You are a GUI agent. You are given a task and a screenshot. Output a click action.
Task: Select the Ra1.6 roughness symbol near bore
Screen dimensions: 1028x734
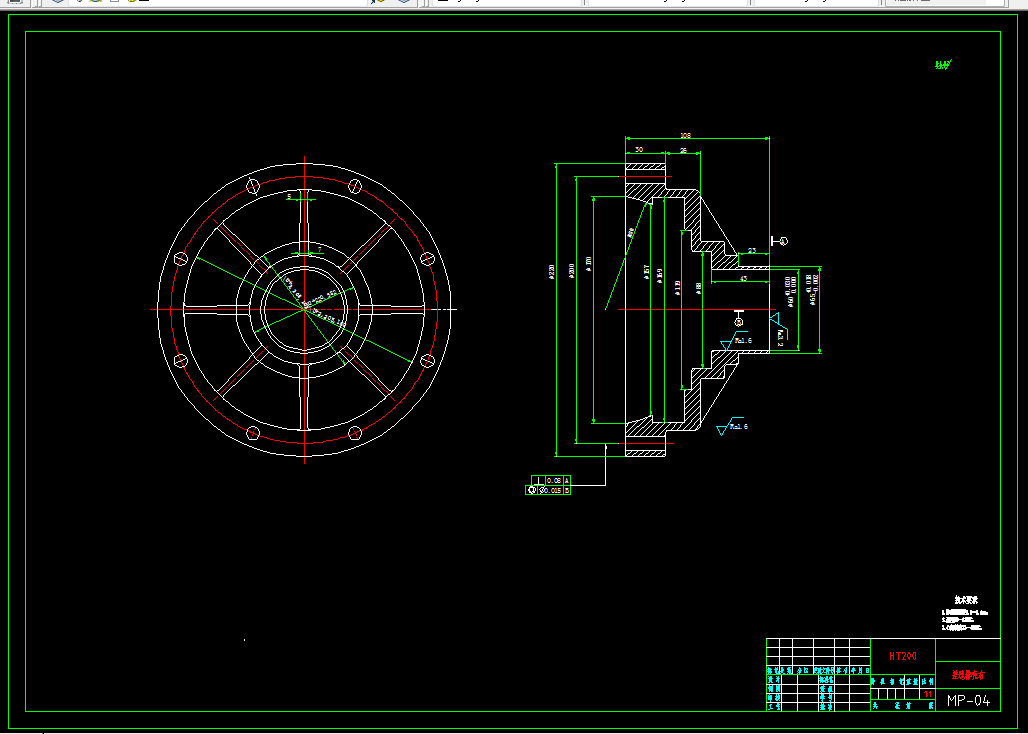736,341
